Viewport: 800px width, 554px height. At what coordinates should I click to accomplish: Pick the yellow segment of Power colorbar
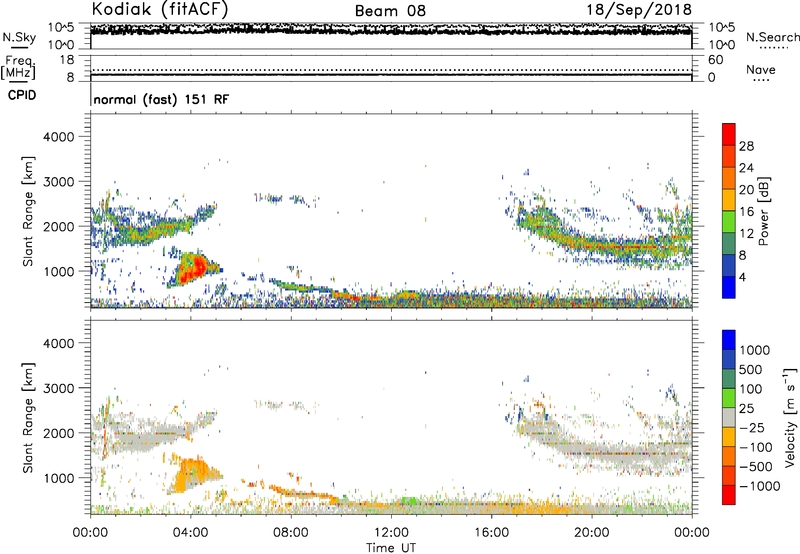(729, 201)
